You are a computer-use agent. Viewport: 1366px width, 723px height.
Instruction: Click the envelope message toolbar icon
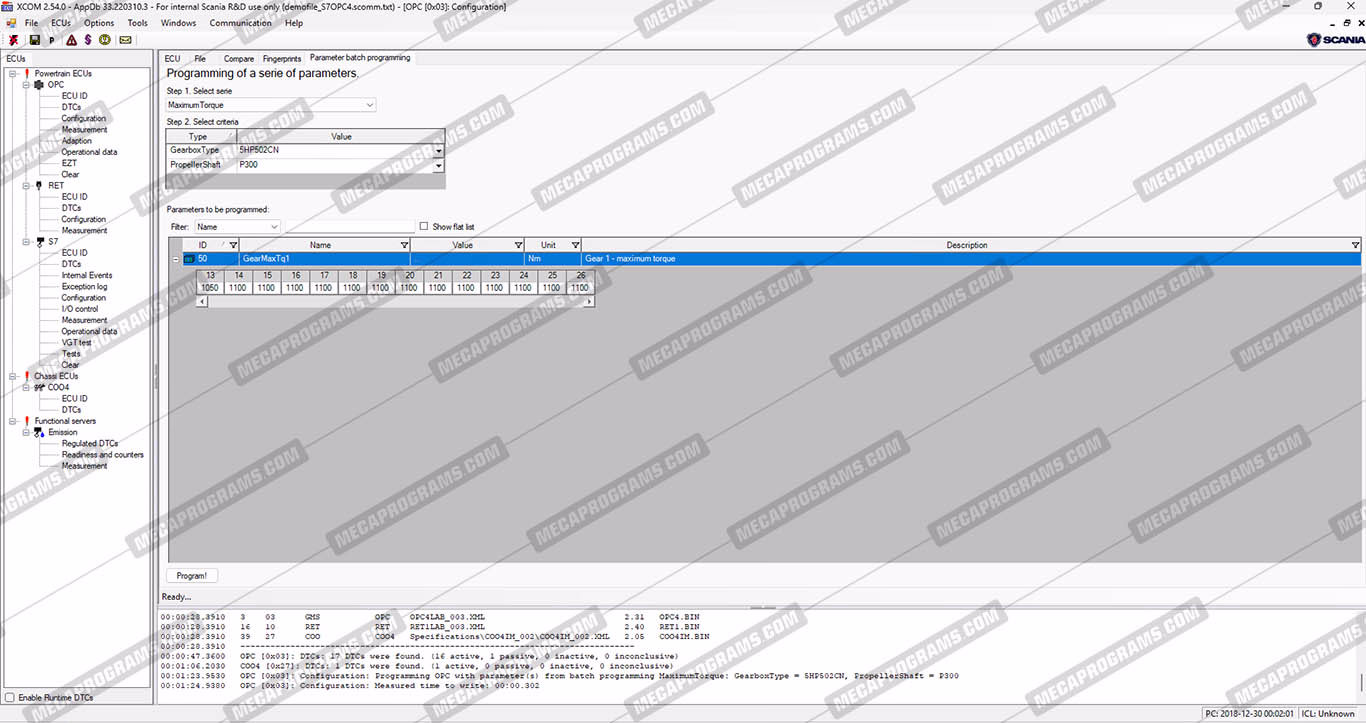coord(125,40)
